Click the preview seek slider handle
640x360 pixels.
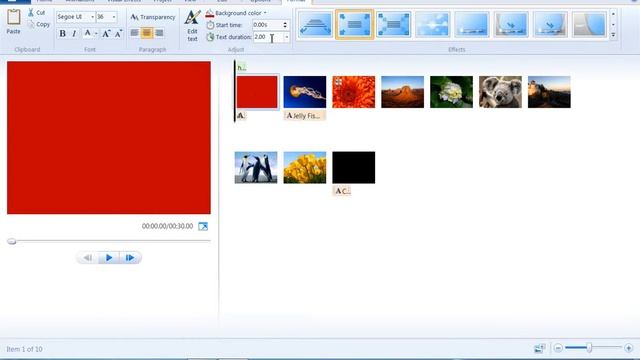pyautogui.click(x=12, y=241)
